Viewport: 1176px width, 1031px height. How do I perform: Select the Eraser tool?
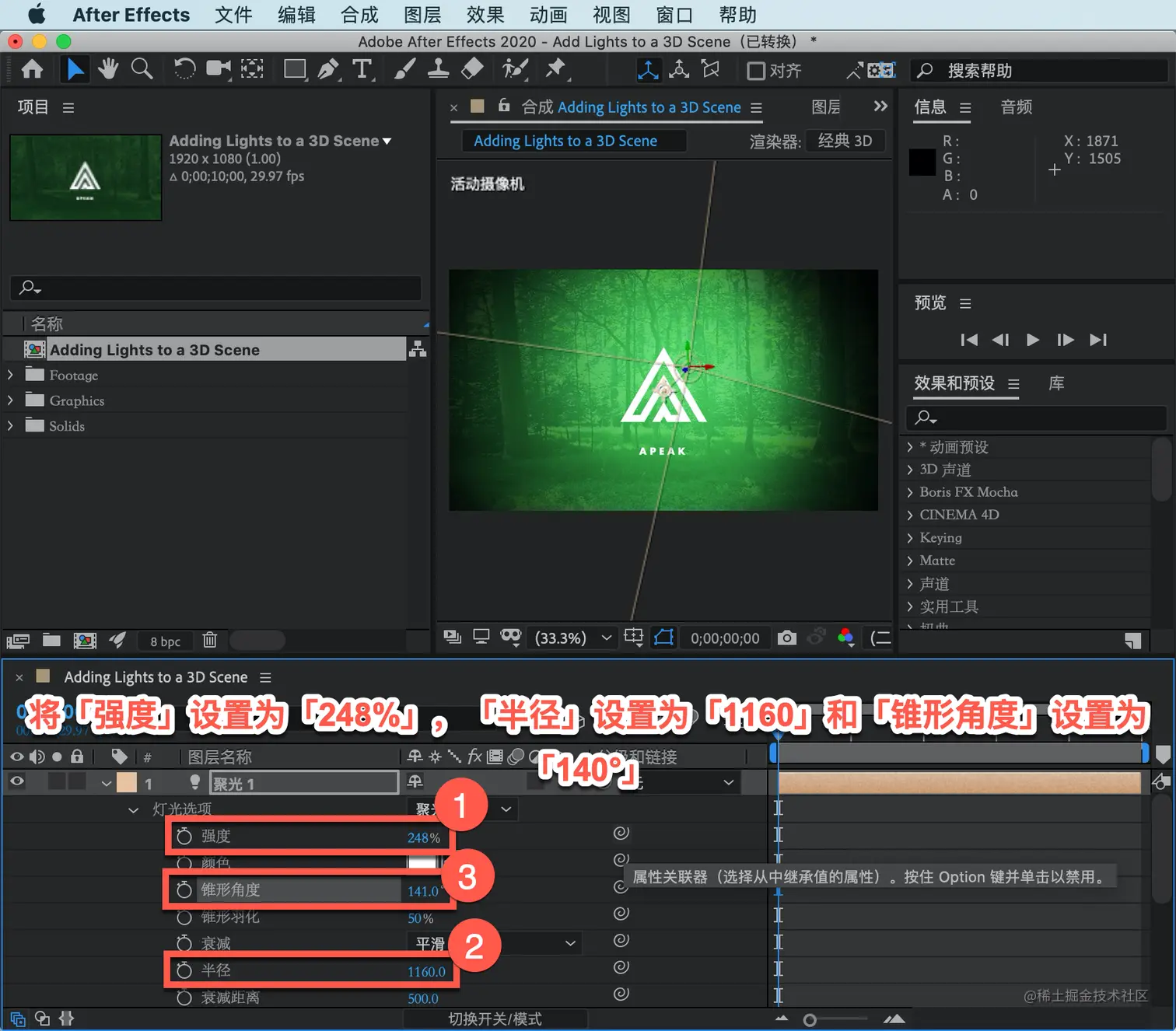472,69
